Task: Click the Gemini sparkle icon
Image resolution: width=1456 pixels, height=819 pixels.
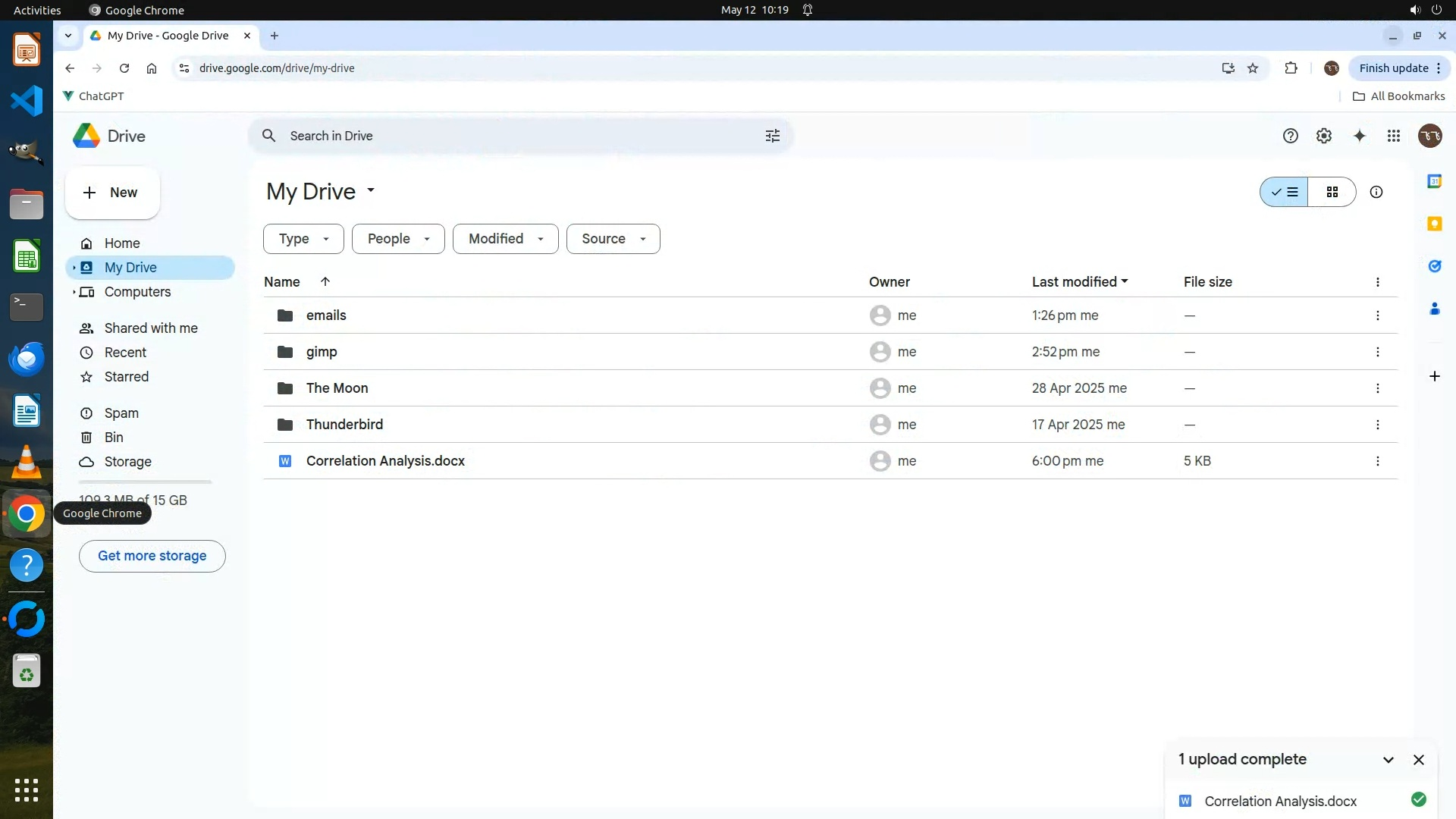Action: tap(1359, 136)
